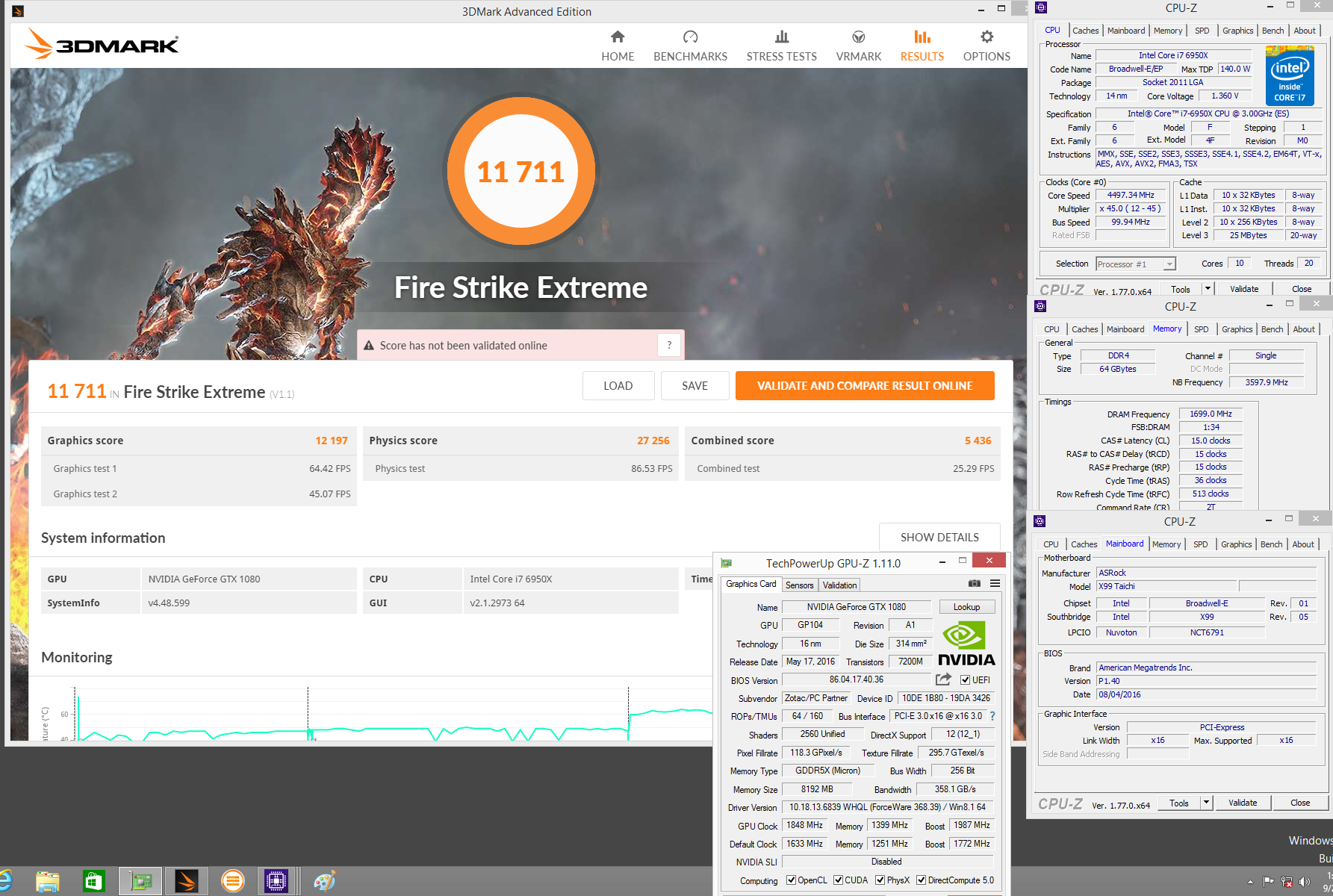Viewport: 1333px width, 896px height.
Task: Open SPD tab in the Memory CPU-Z window
Action: coord(1201,329)
